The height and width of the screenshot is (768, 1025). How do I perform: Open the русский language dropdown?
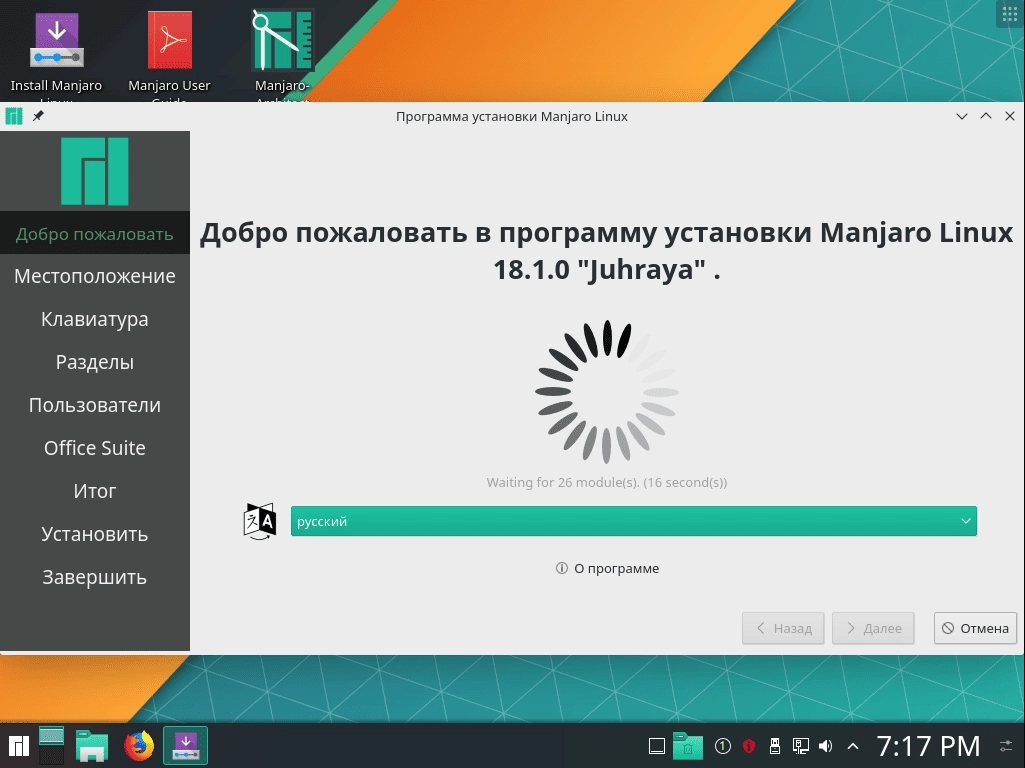(633, 521)
